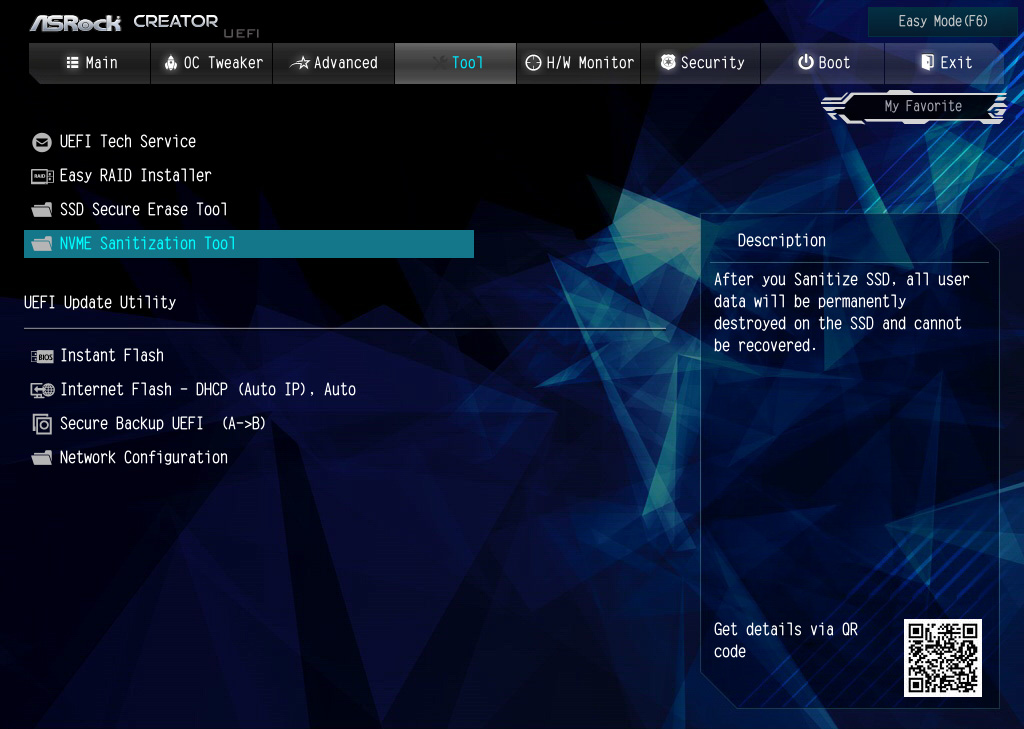This screenshot has height=729, width=1024.
Task: Open My Favorite list
Action: (915, 106)
